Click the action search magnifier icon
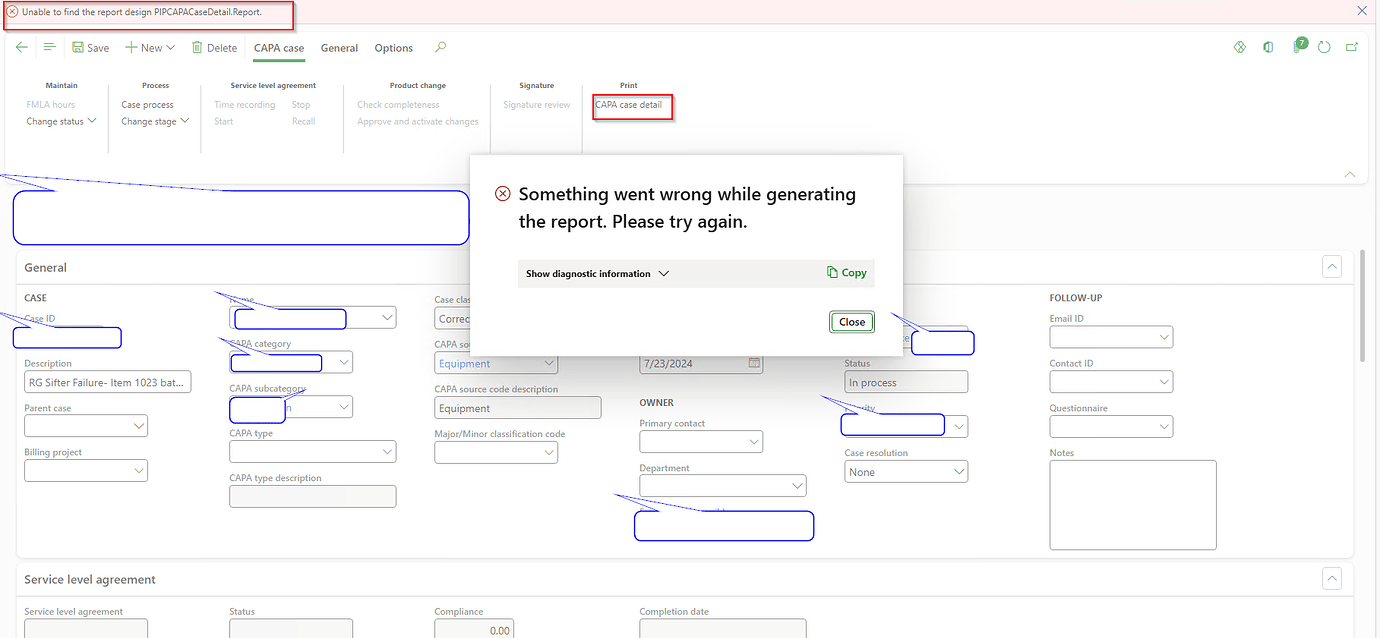This screenshot has height=638, width=1380. point(441,47)
